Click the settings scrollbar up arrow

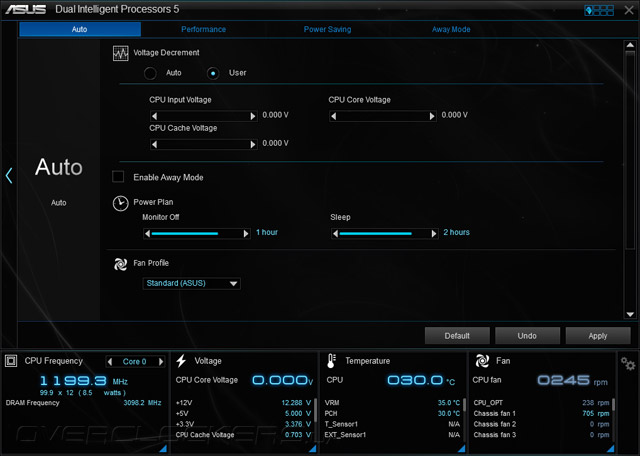630,45
